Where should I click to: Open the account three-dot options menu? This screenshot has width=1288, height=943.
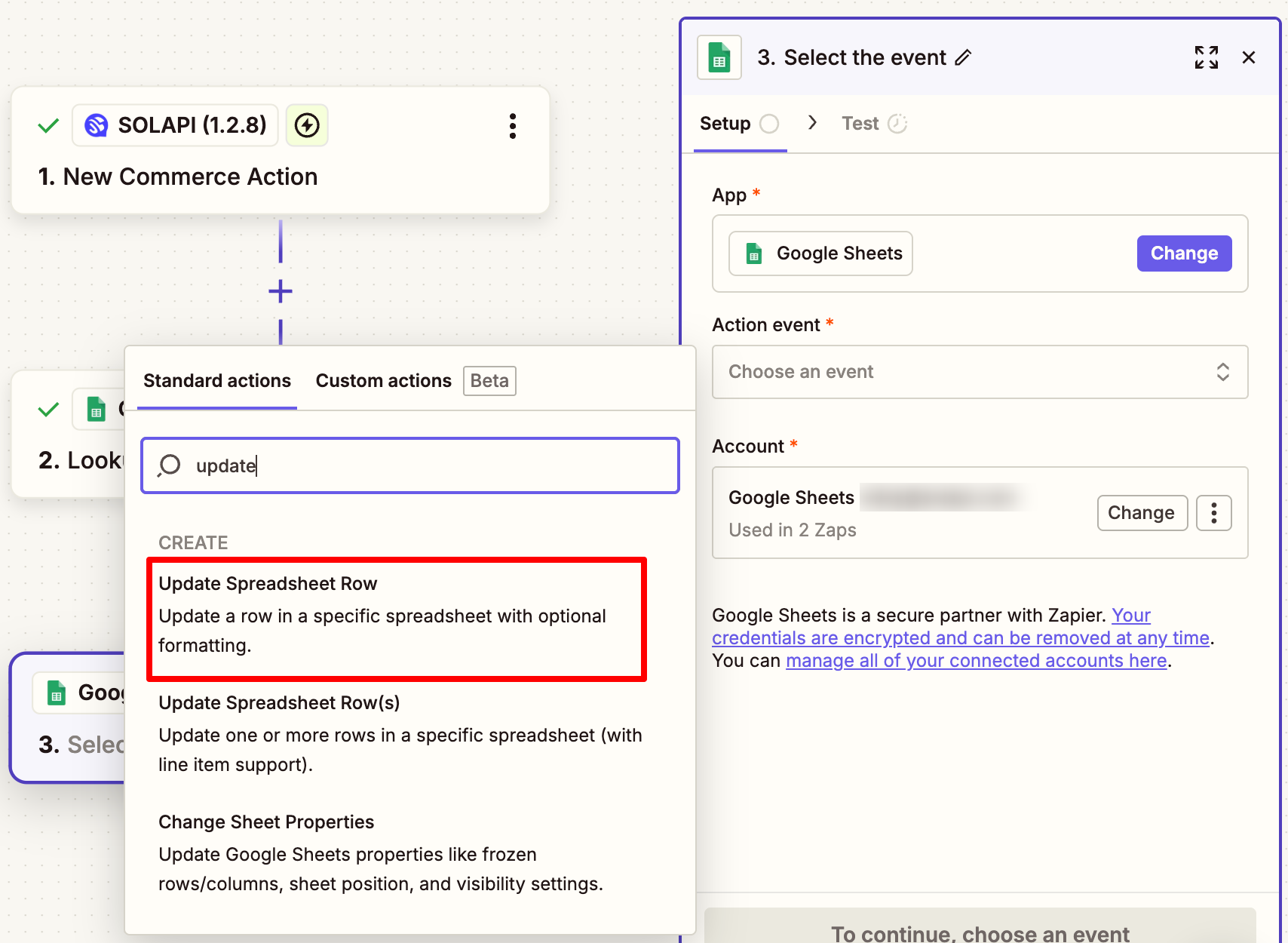pos(1214,513)
